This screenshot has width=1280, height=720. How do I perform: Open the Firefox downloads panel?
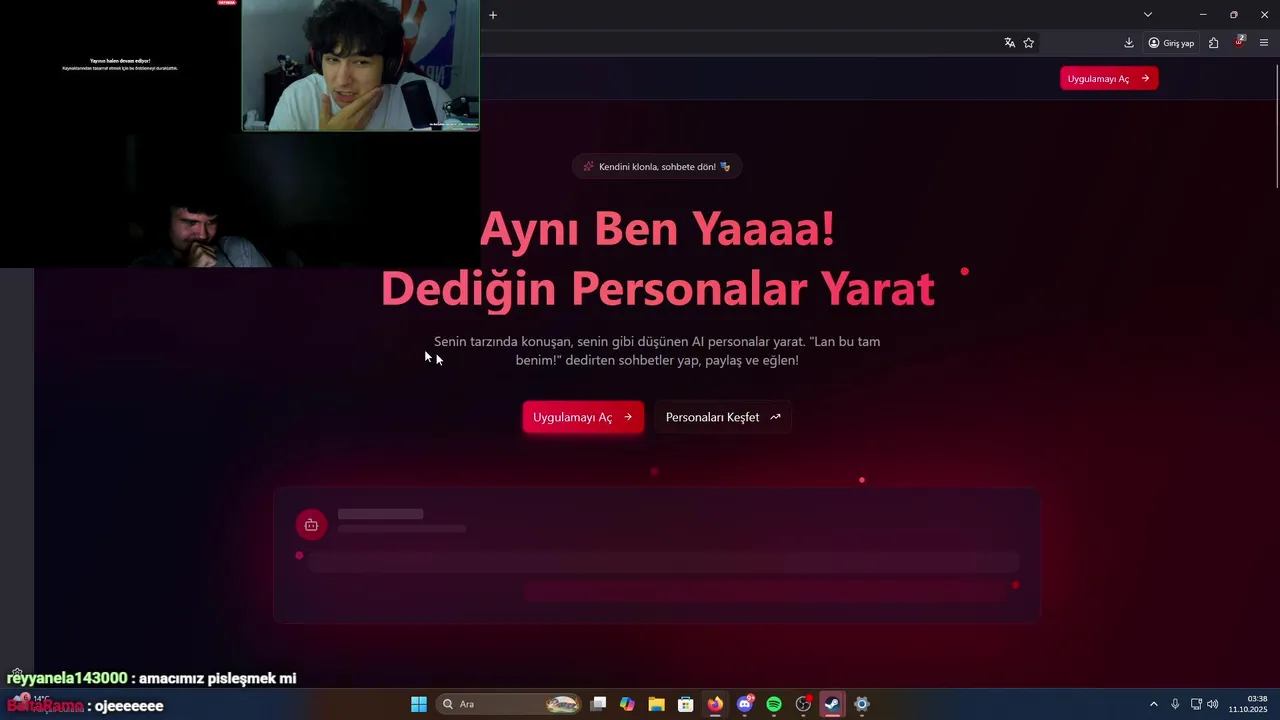tap(1129, 43)
